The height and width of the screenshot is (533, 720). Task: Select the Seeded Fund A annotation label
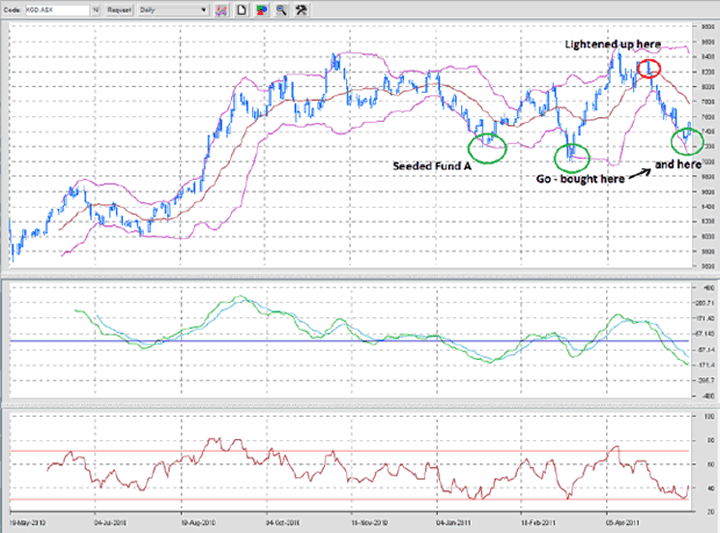point(433,161)
